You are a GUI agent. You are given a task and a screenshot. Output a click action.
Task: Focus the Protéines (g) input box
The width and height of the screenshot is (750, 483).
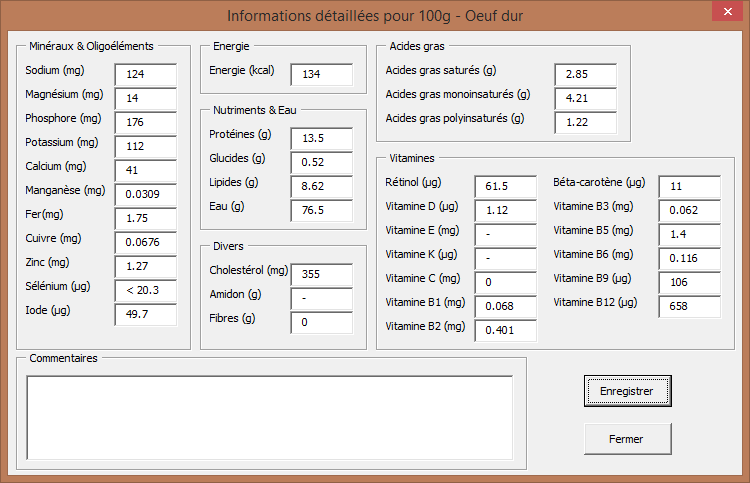coord(322,139)
